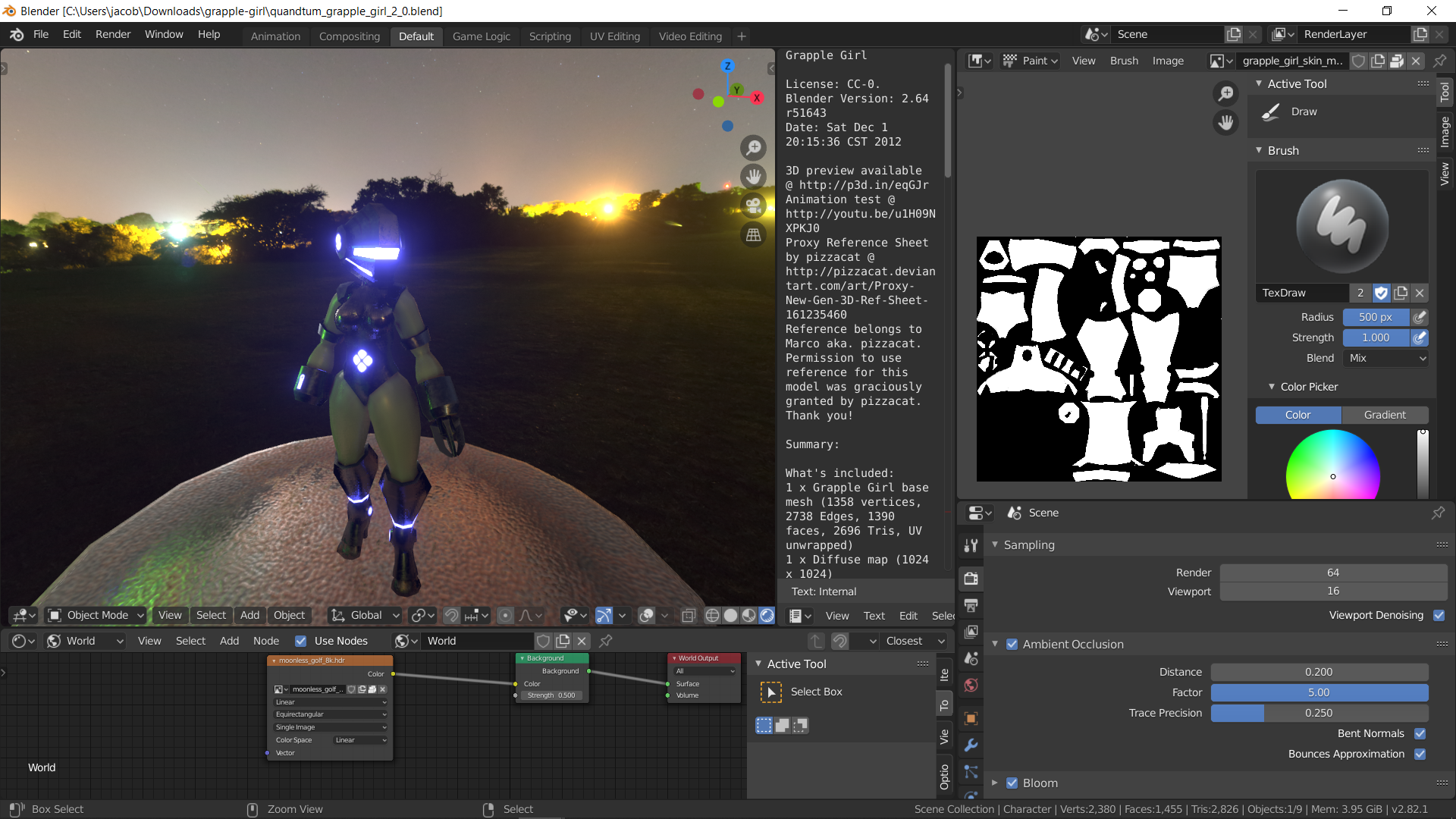Click the Select menu in 3D viewport
Screen dimensions: 1456x819
coord(211,615)
